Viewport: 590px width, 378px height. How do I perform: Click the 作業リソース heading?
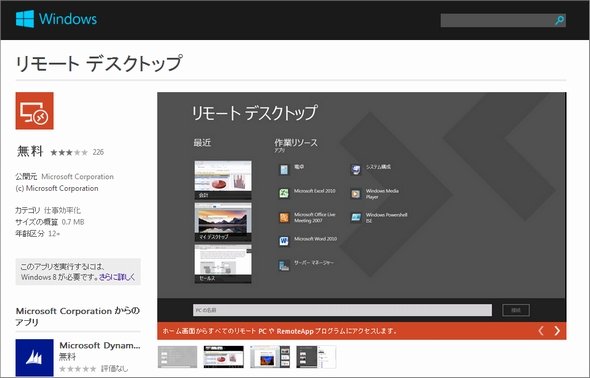point(296,143)
